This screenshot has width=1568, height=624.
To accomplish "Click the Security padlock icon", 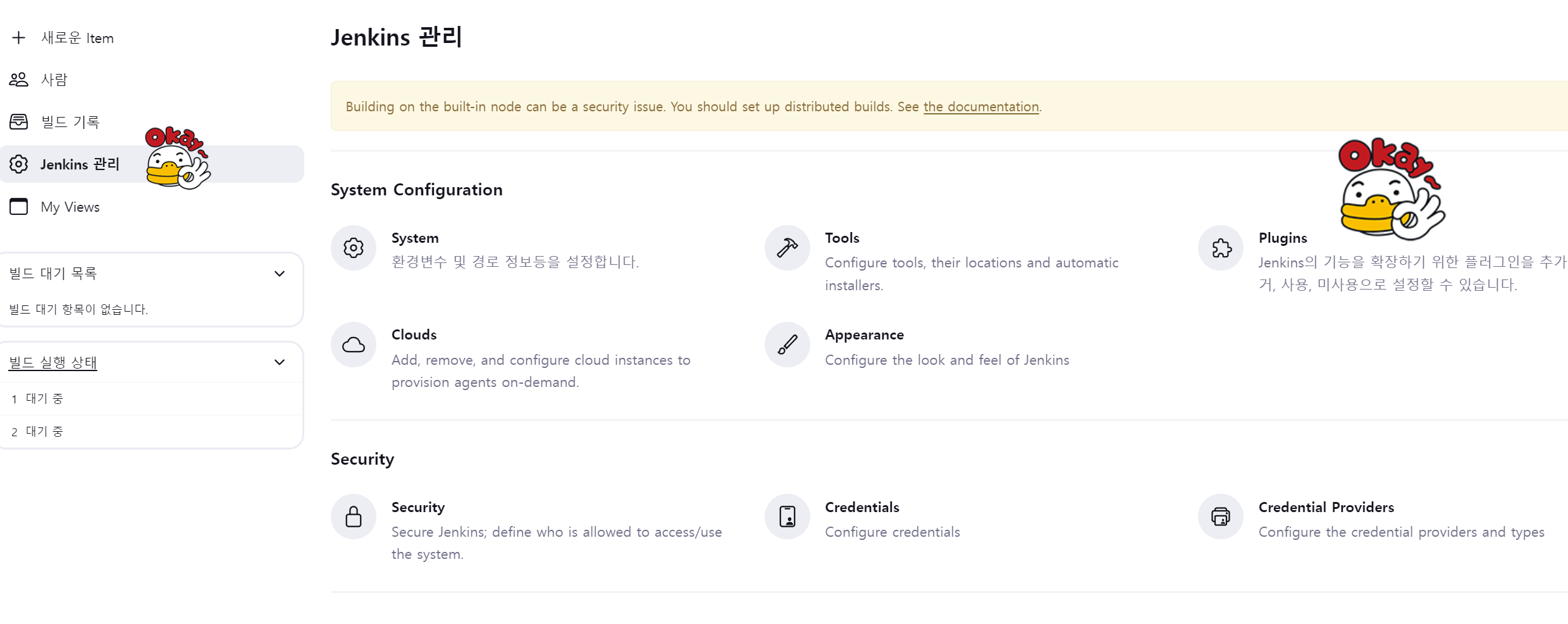I will [354, 517].
